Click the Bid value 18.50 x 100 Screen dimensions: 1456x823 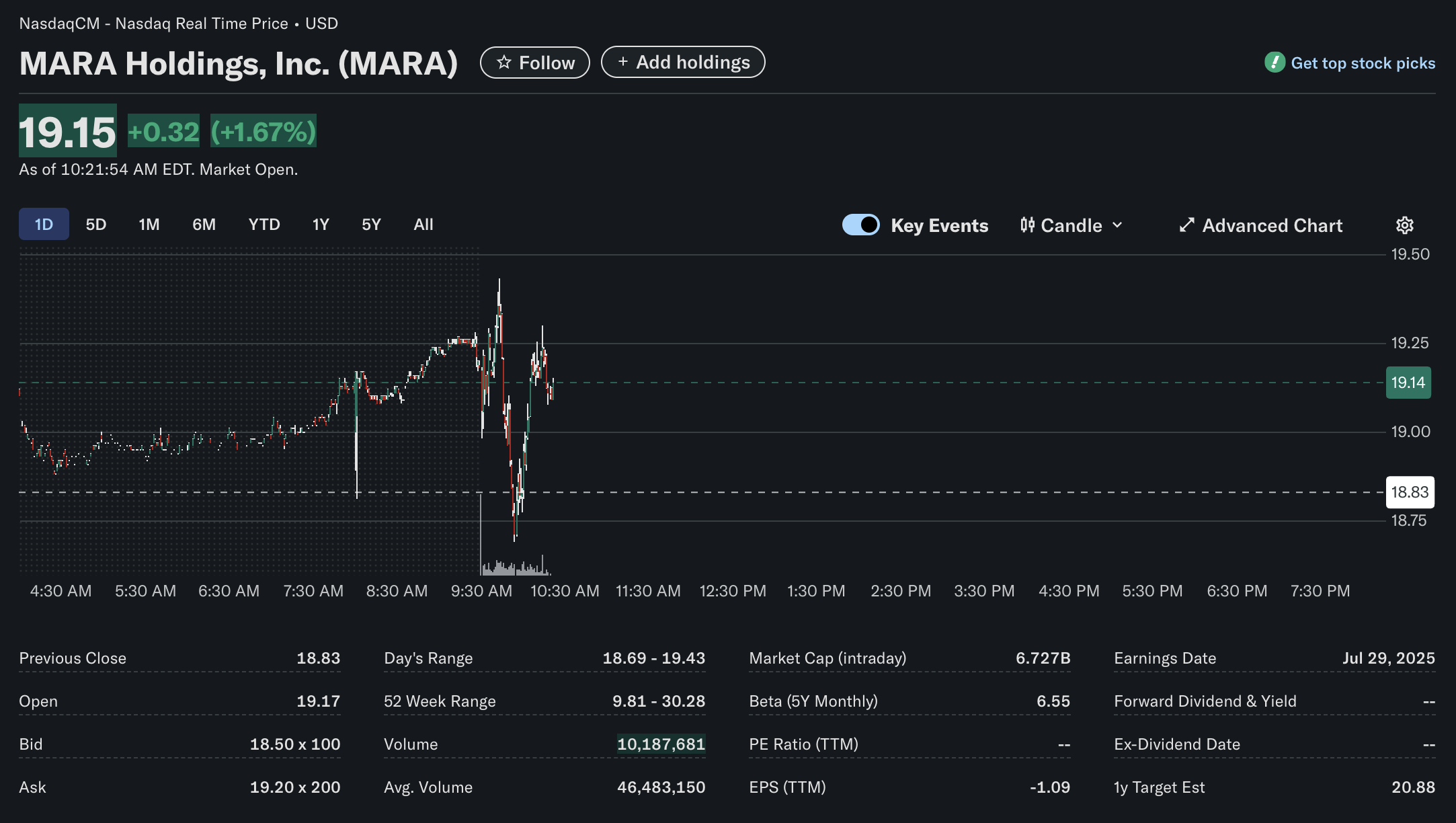coord(295,744)
